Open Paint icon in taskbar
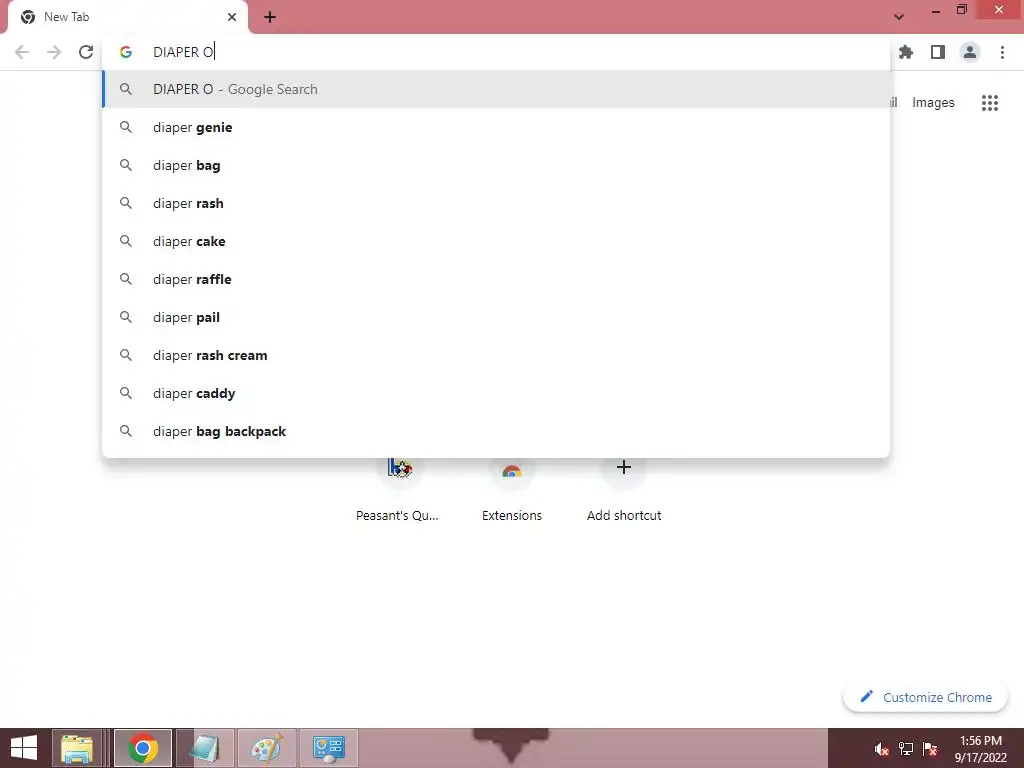This screenshot has height=768, width=1024. pos(266,748)
